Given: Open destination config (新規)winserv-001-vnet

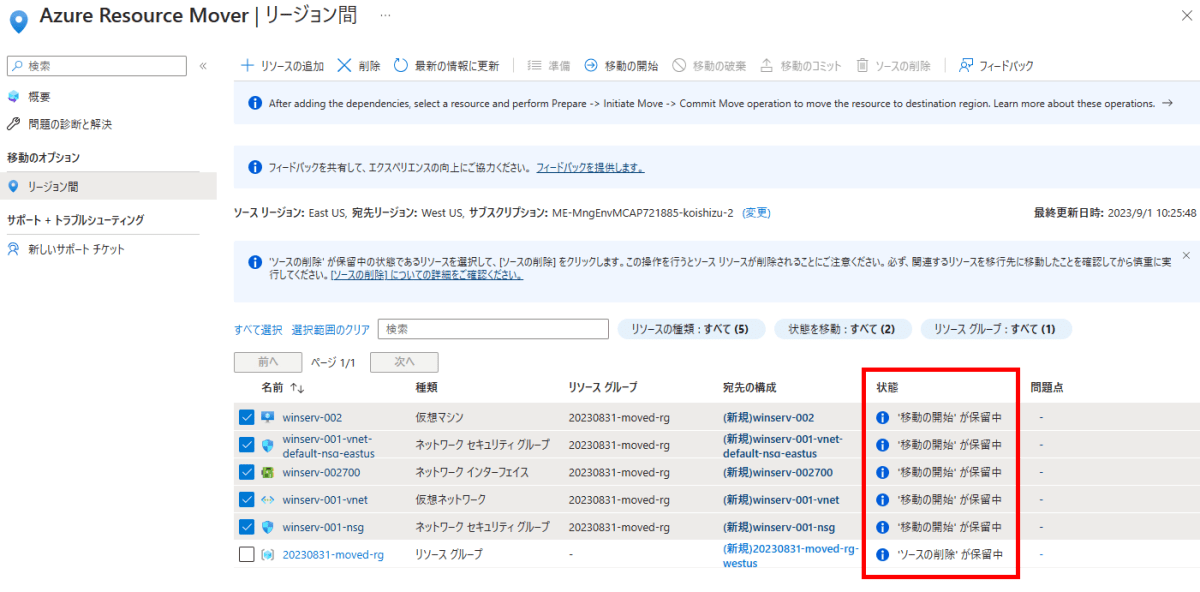Looking at the screenshot, I should pyautogui.click(x=781, y=499).
